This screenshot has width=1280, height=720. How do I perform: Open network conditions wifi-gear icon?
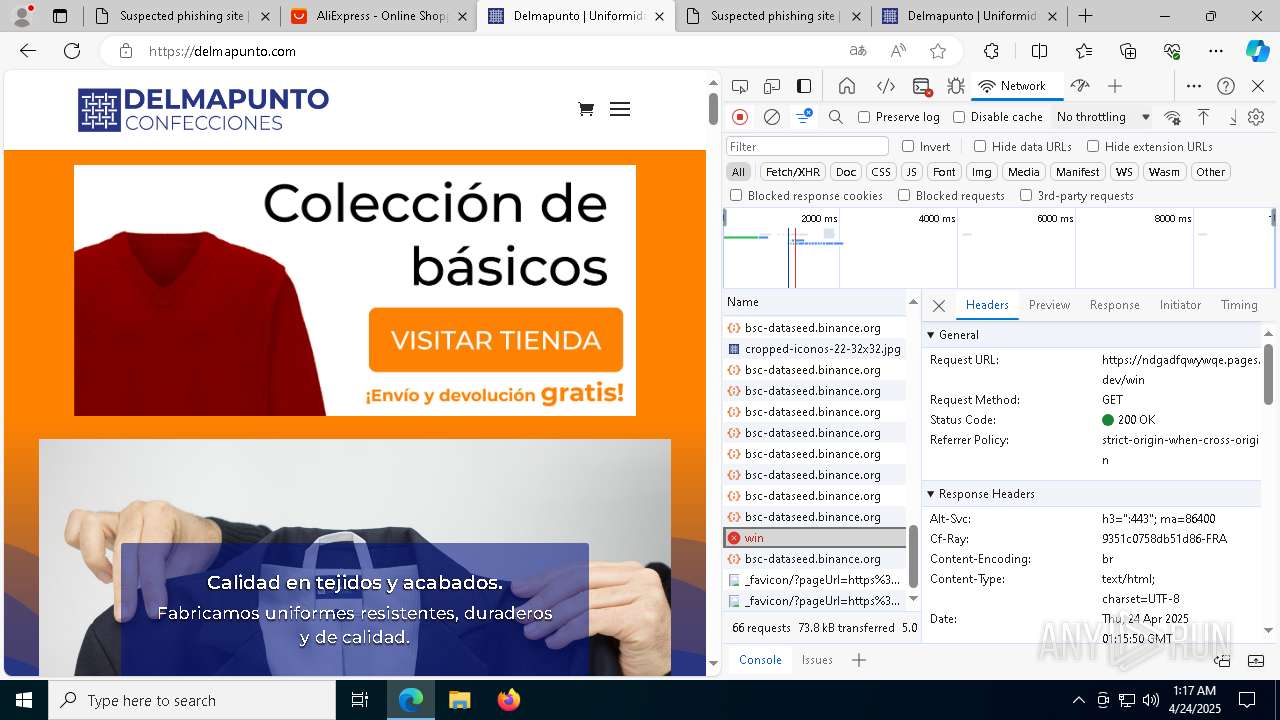point(1173,117)
